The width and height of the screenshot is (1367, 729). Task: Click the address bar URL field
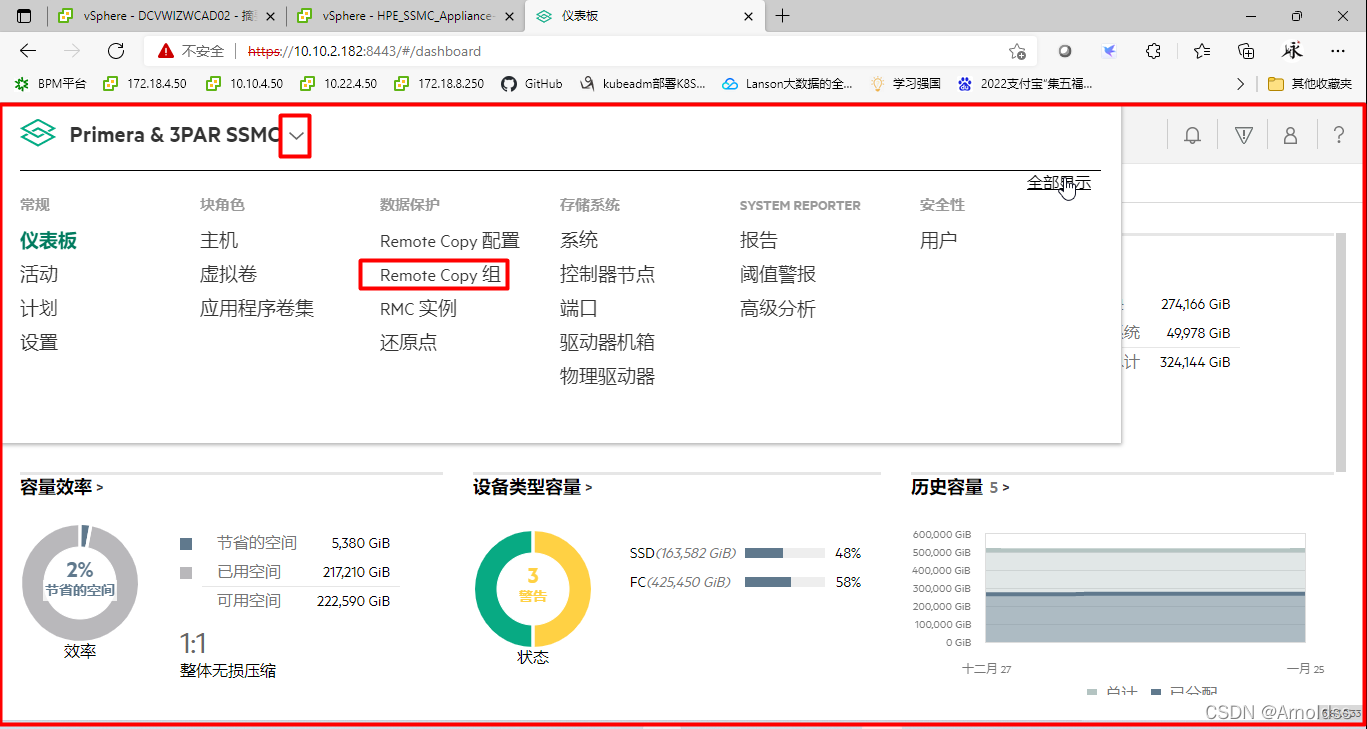(590, 51)
